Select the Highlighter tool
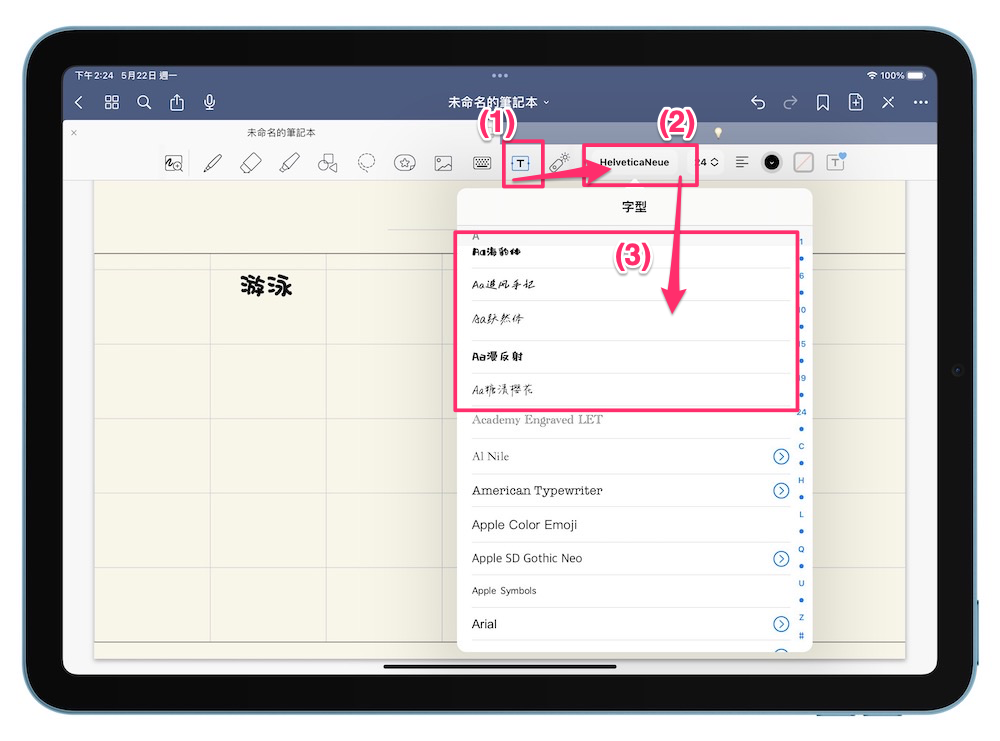The height and width of the screenshot is (741, 1000). (290, 163)
